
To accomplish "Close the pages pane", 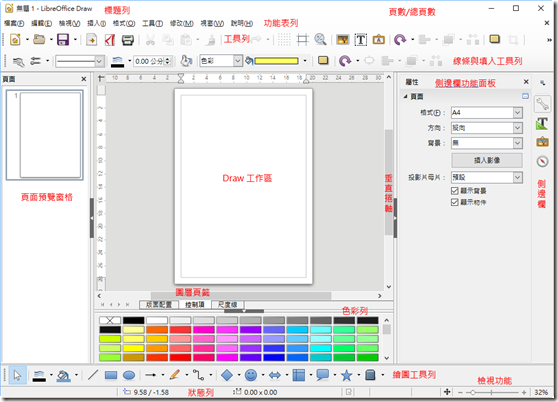I will click(x=84, y=79).
